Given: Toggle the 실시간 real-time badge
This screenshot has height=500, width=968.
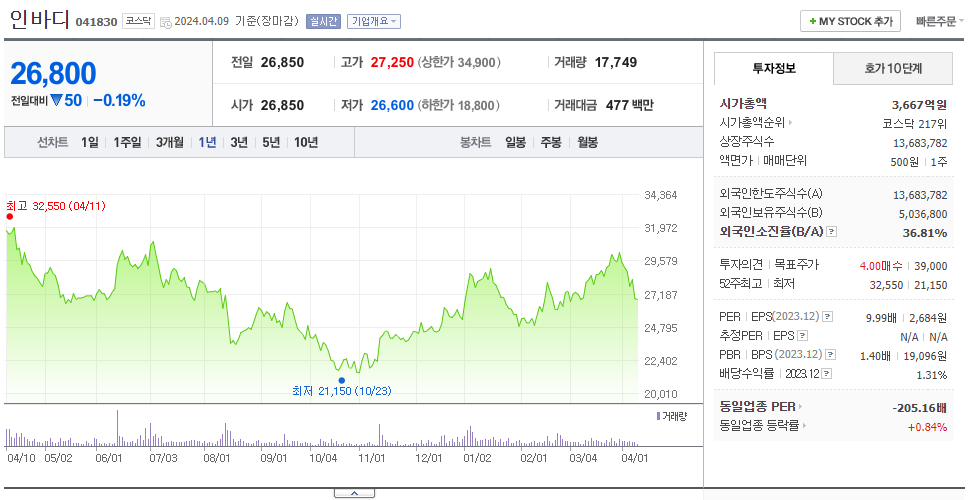Looking at the screenshot, I should click(x=323, y=21).
